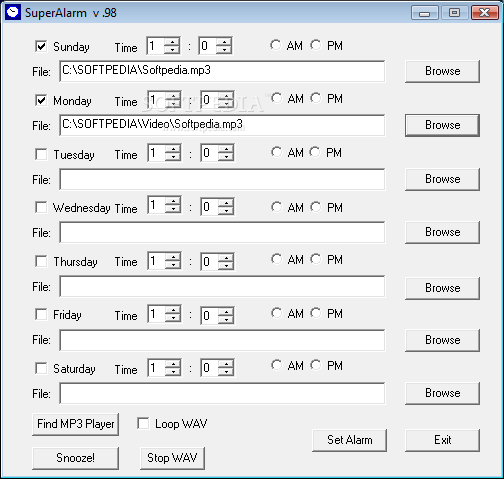Decrease Thursday minute with down arrow
Image resolution: width=504 pixels, height=479 pixels.
point(226,265)
